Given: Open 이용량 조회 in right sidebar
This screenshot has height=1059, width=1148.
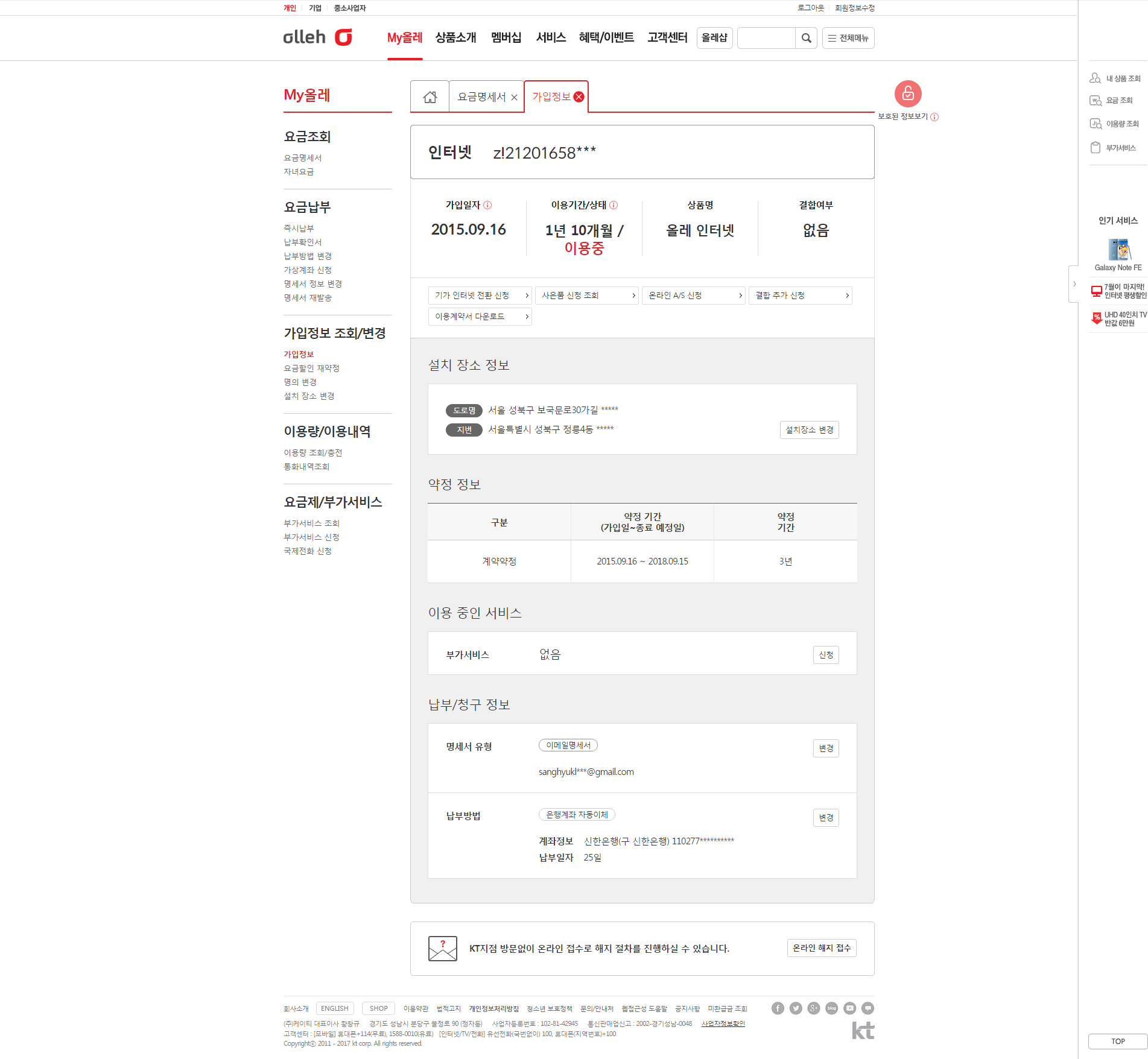Looking at the screenshot, I should point(1115,124).
